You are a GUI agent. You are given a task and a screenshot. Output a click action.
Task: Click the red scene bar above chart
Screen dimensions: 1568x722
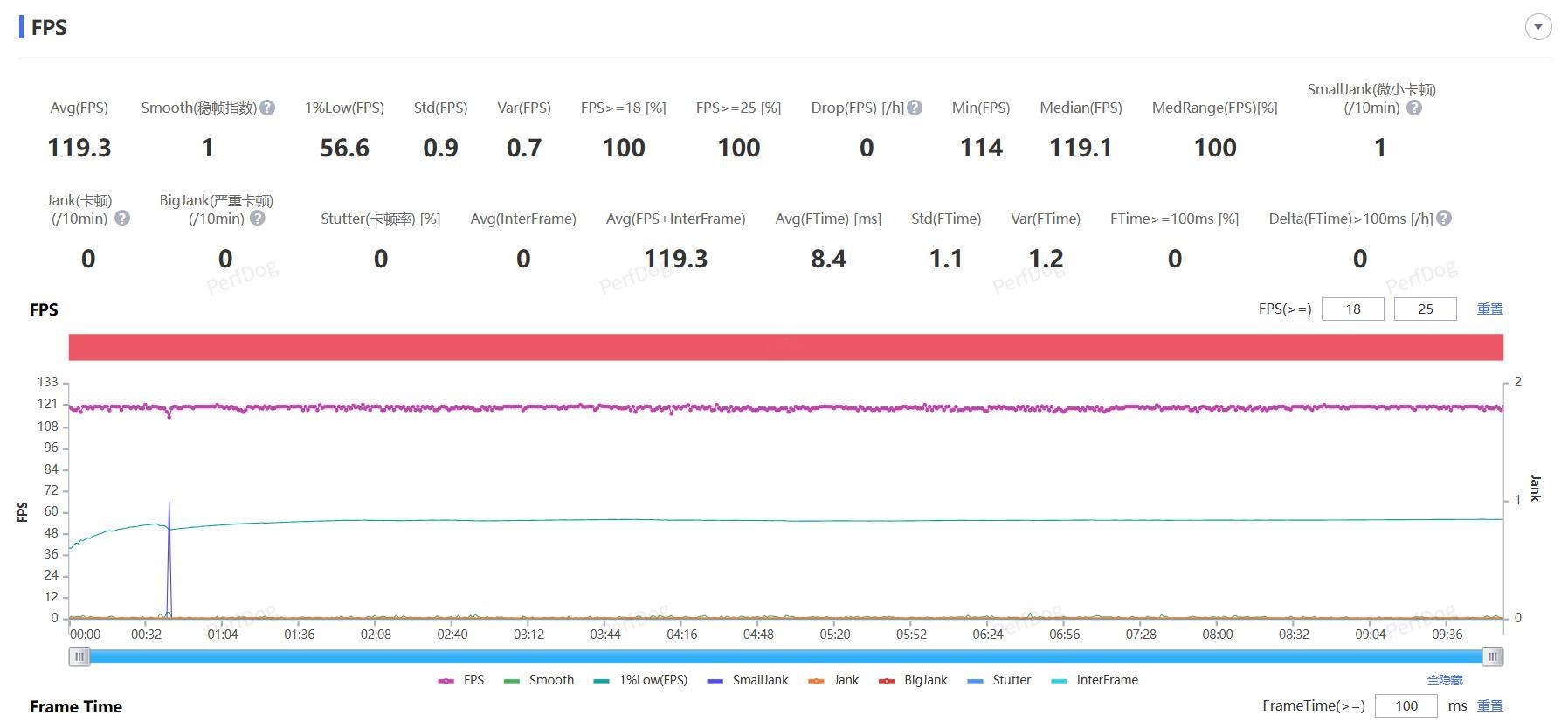786,347
